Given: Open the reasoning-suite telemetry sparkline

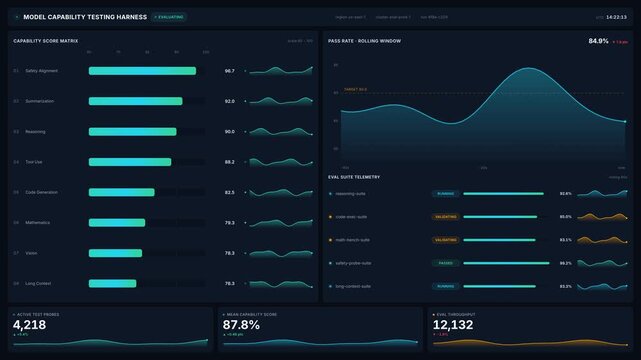Looking at the screenshot, I should (x=602, y=193).
